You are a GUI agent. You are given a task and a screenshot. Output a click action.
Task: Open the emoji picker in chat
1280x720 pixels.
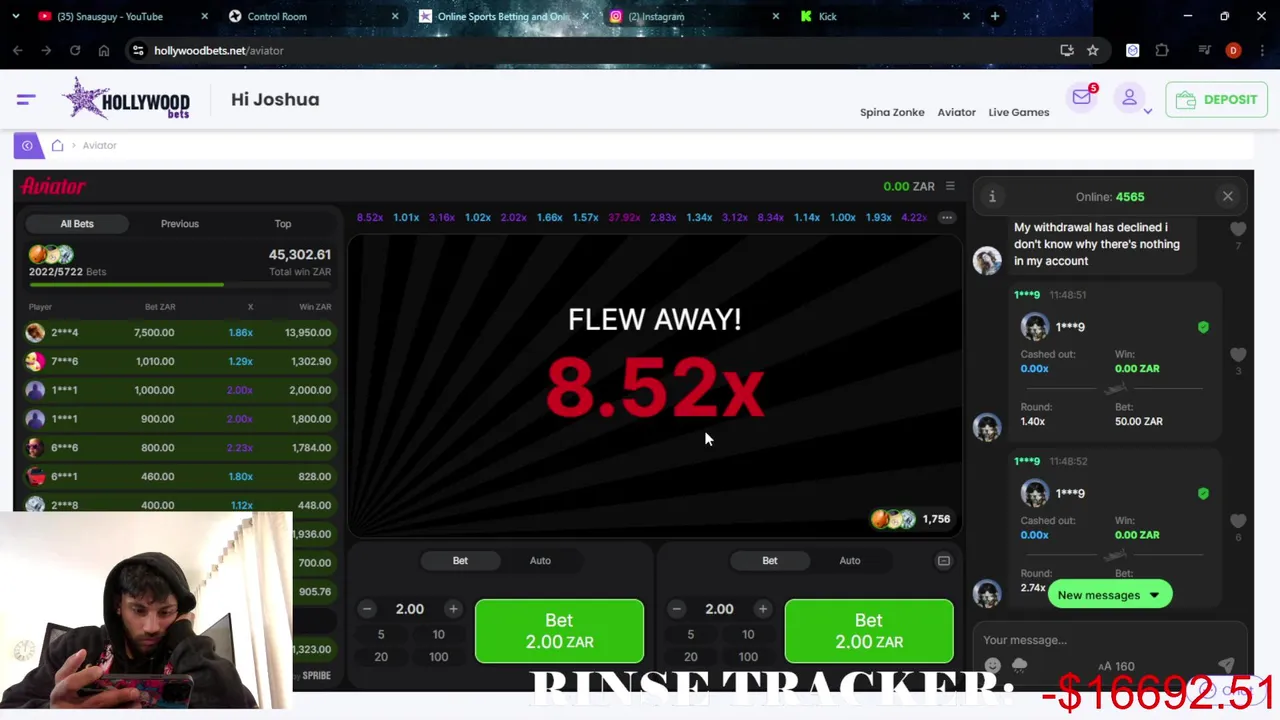click(x=992, y=666)
